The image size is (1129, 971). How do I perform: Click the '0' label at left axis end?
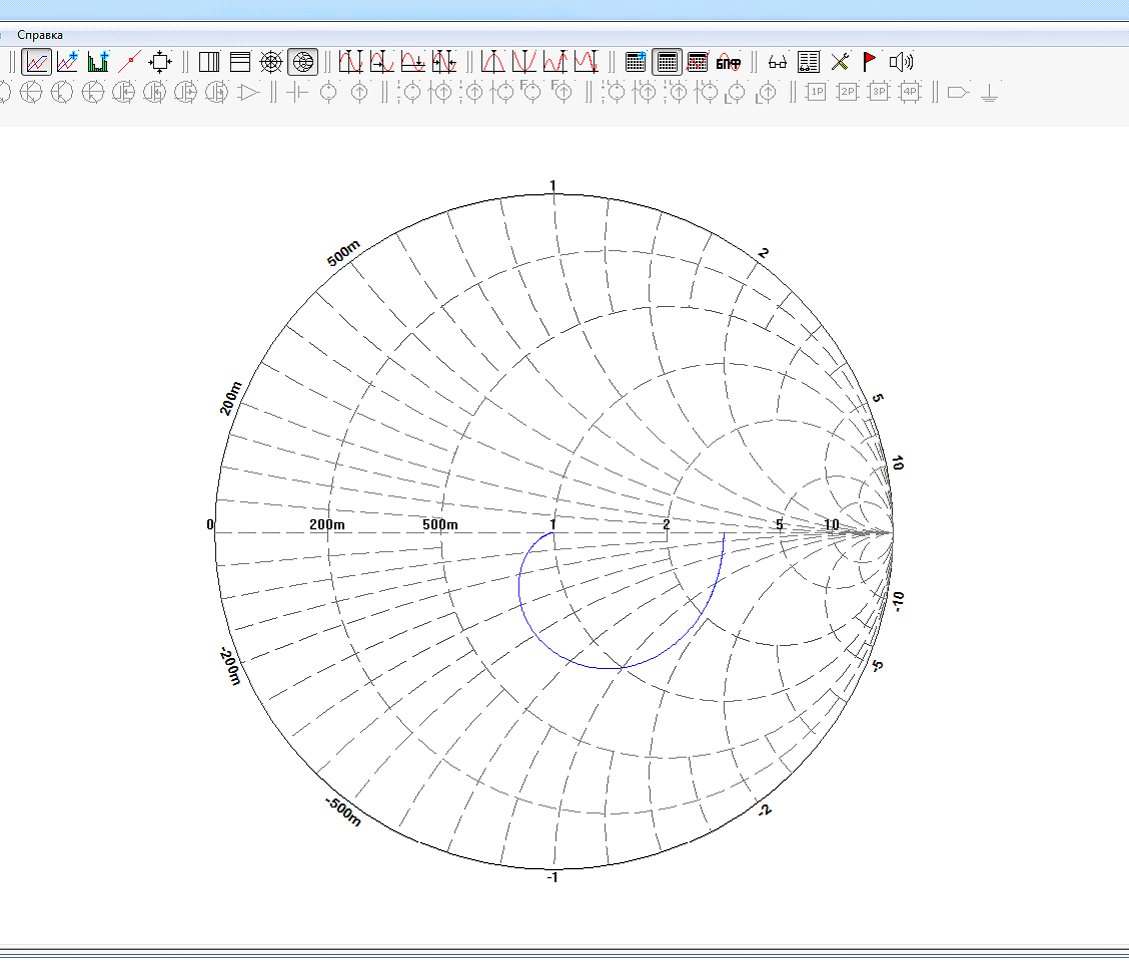coord(210,525)
